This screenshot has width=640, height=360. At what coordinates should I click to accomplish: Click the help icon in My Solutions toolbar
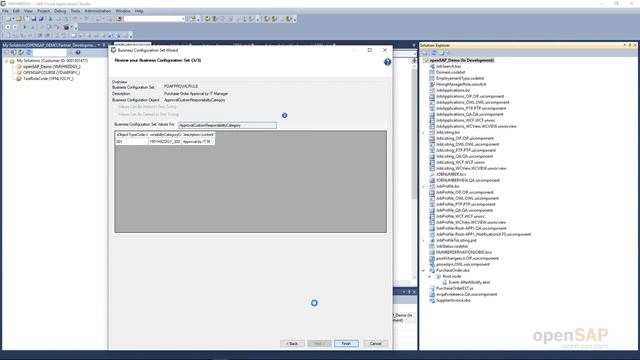click(x=78, y=53)
